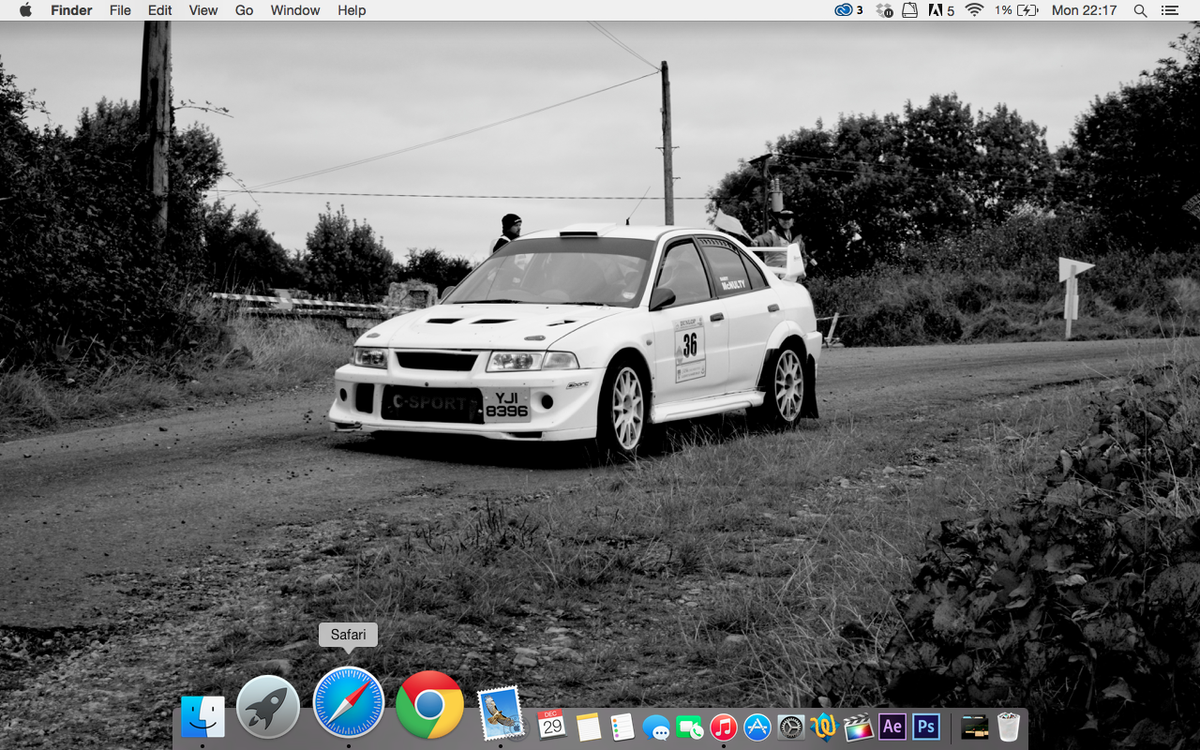Open the Finder menu

tap(72, 10)
